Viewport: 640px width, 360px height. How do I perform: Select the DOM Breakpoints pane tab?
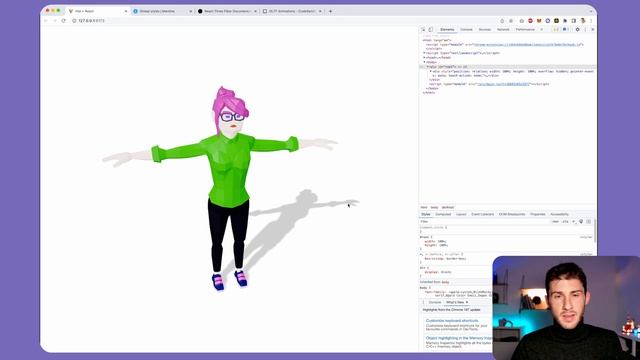point(512,214)
